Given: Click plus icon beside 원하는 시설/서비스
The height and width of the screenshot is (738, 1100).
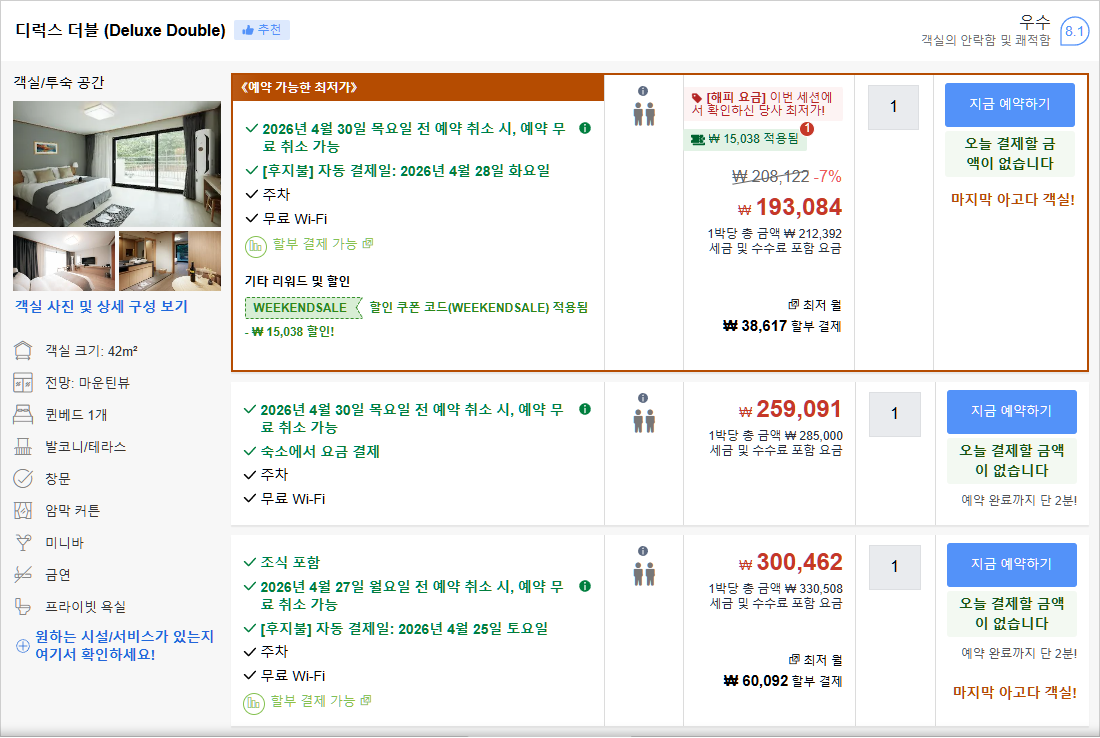Looking at the screenshot, I should click(x=22, y=645).
